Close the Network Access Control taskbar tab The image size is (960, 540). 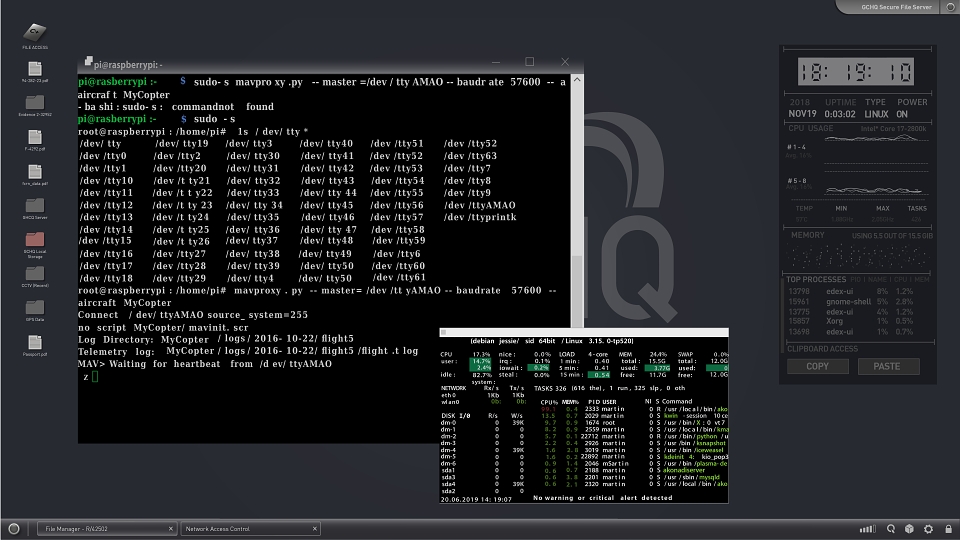(315, 528)
